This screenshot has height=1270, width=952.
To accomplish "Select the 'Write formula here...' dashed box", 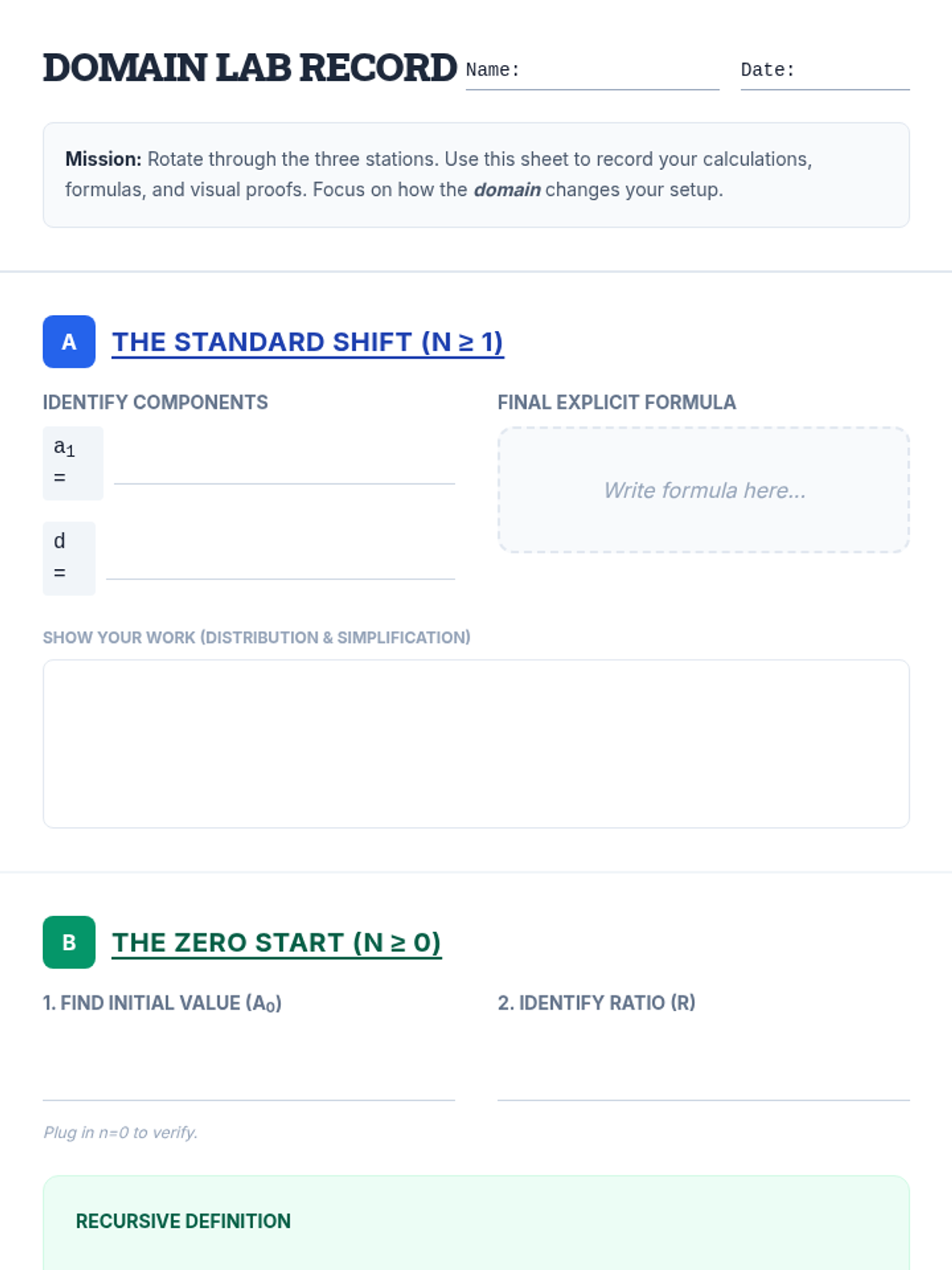I will [x=704, y=490].
